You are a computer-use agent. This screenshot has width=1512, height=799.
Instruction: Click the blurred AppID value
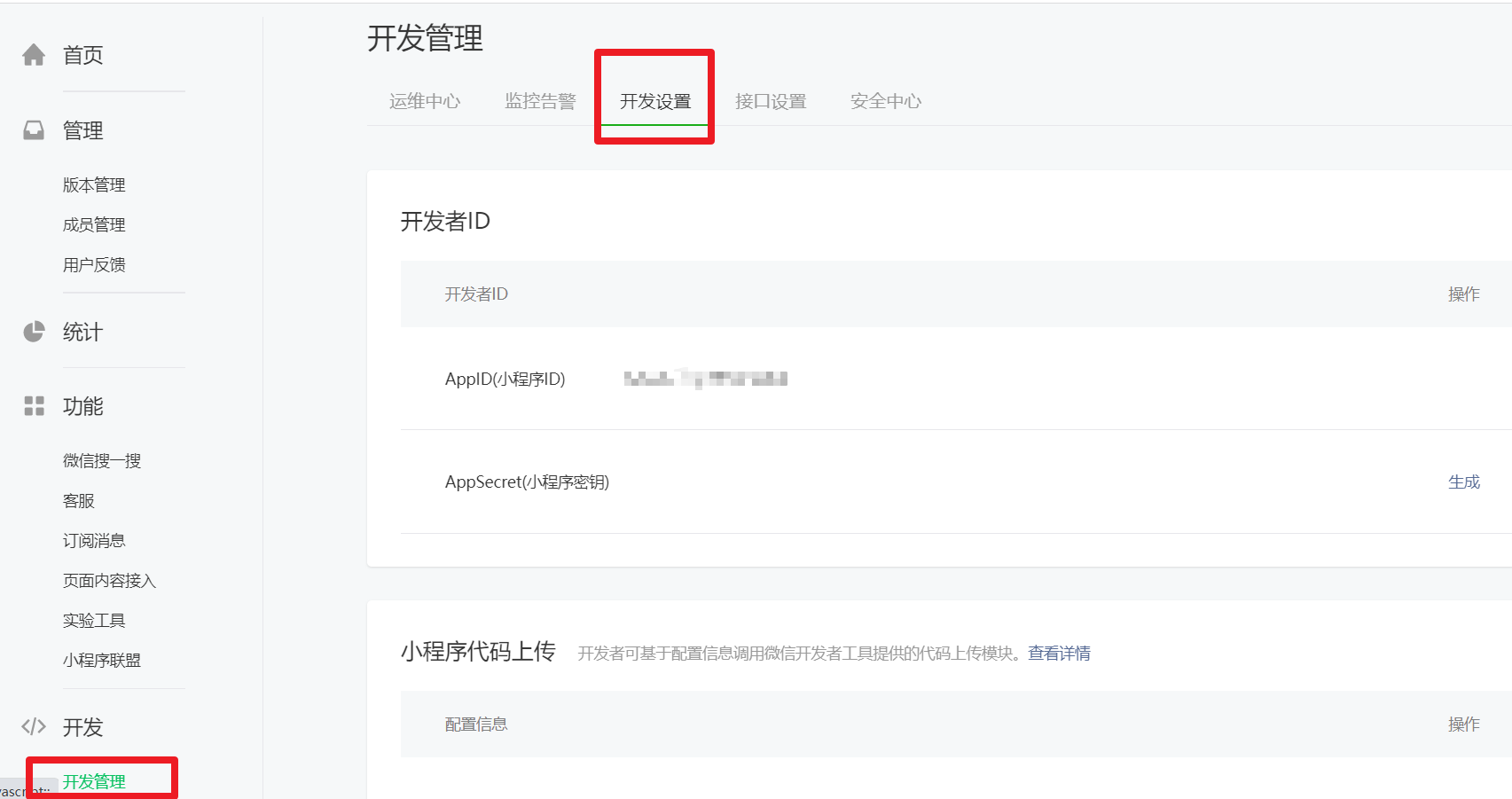705,379
